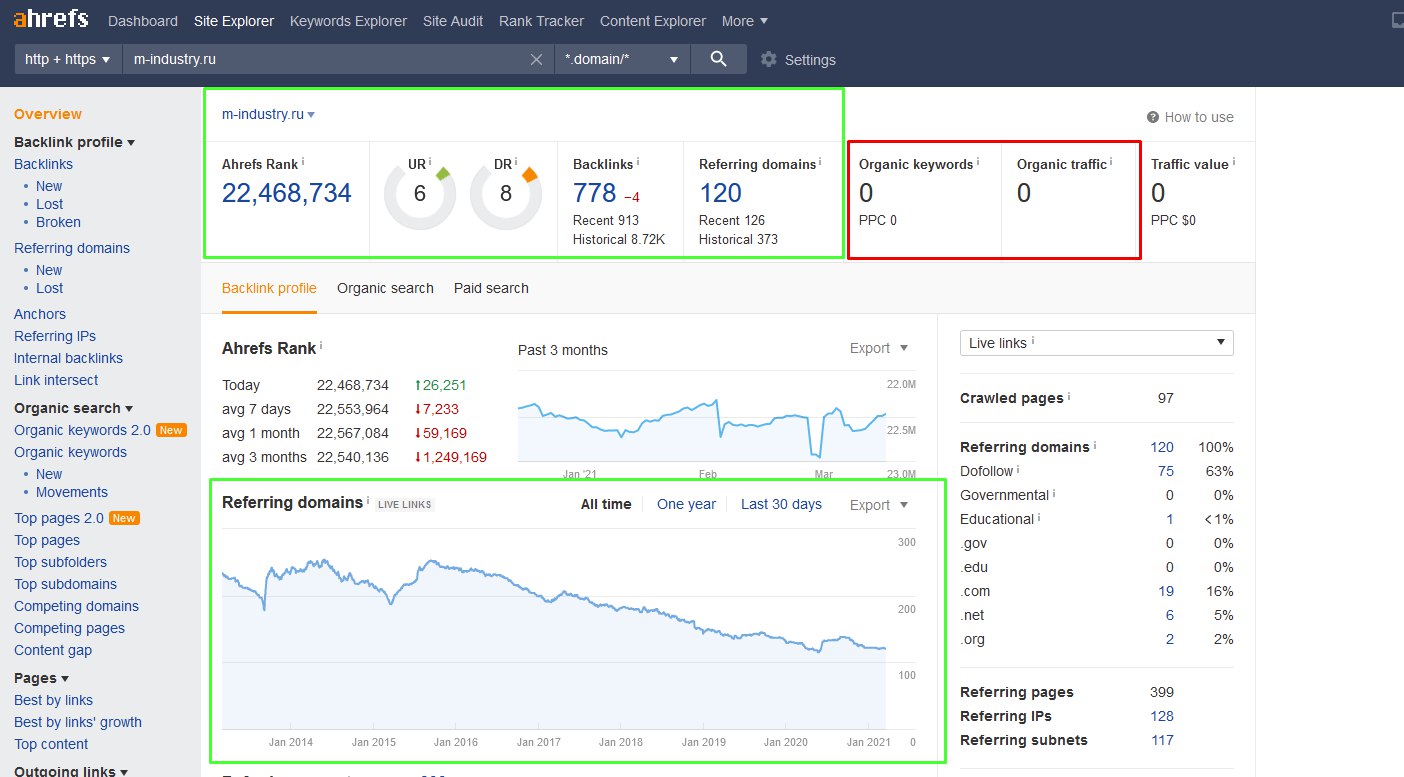The image size is (1404, 777).
Task: Open Anchors report in the sidebar
Action: click(x=40, y=314)
